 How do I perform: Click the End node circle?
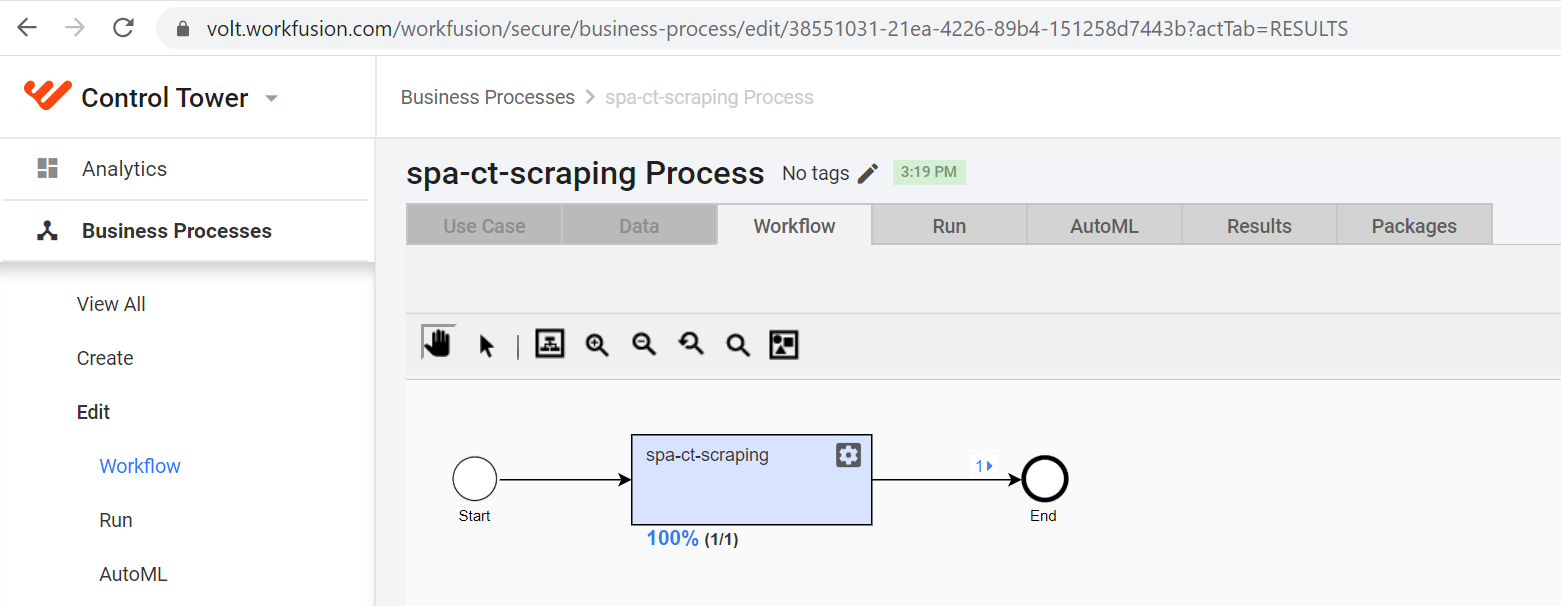click(1045, 480)
